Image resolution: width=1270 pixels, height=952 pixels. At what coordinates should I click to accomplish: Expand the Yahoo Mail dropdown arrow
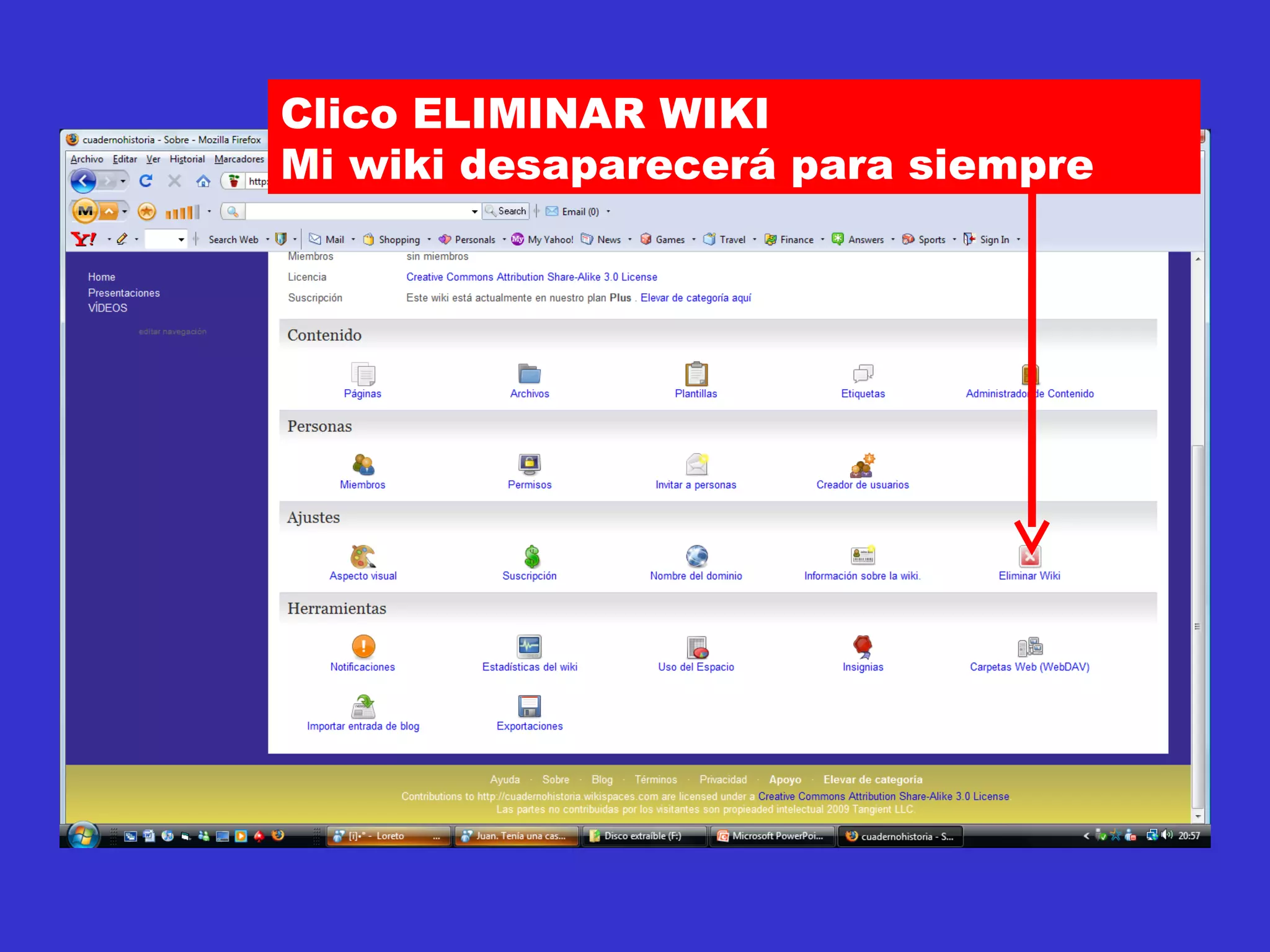353,240
